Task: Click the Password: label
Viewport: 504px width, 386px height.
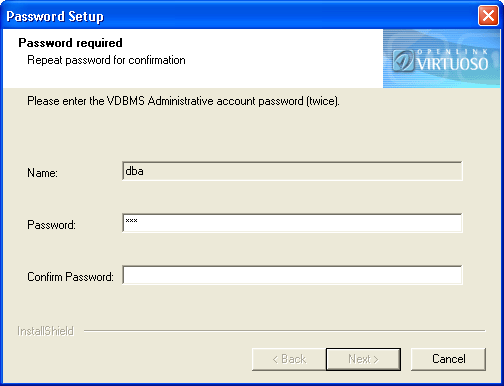Action: (x=51, y=225)
